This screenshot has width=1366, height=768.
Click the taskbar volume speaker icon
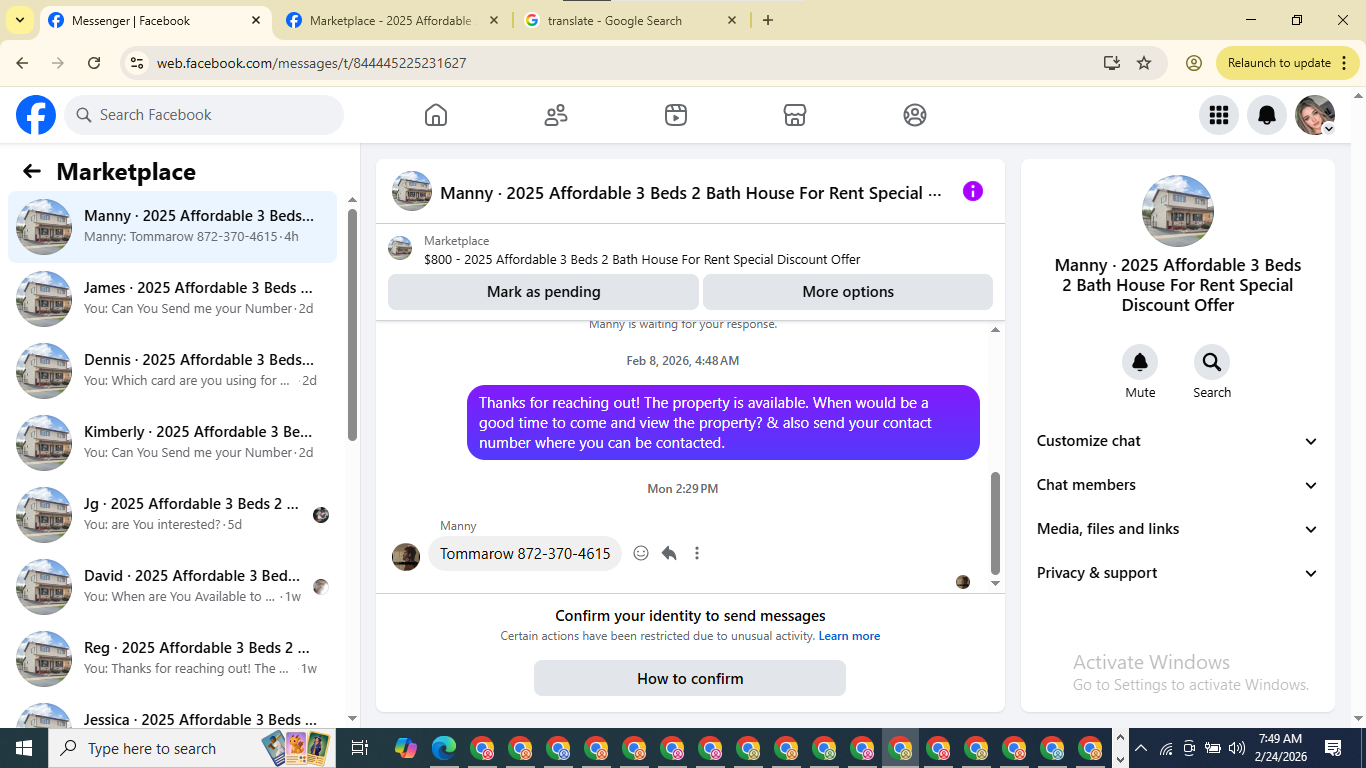pyautogui.click(x=1236, y=748)
